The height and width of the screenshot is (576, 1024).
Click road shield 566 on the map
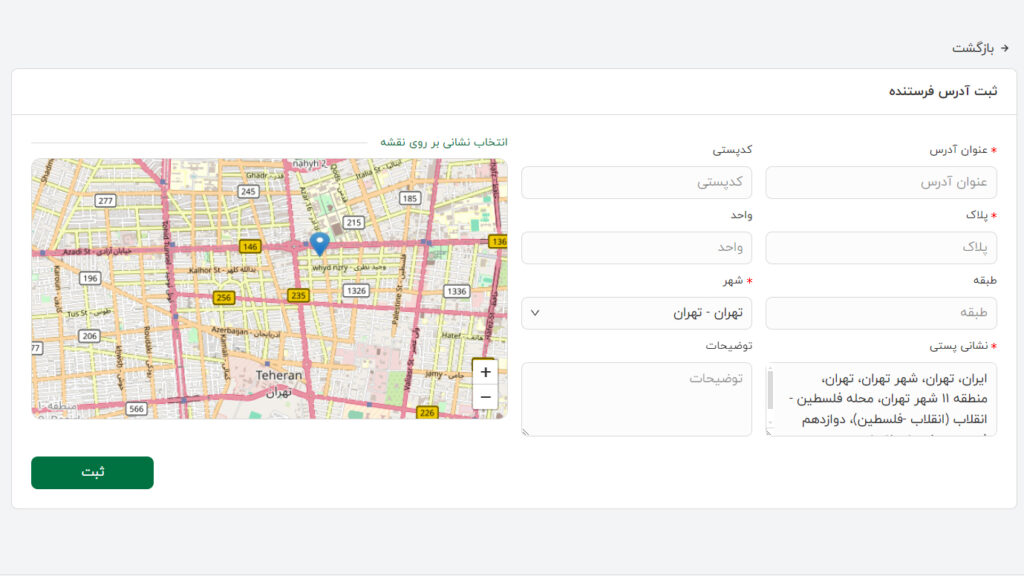pos(137,408)
